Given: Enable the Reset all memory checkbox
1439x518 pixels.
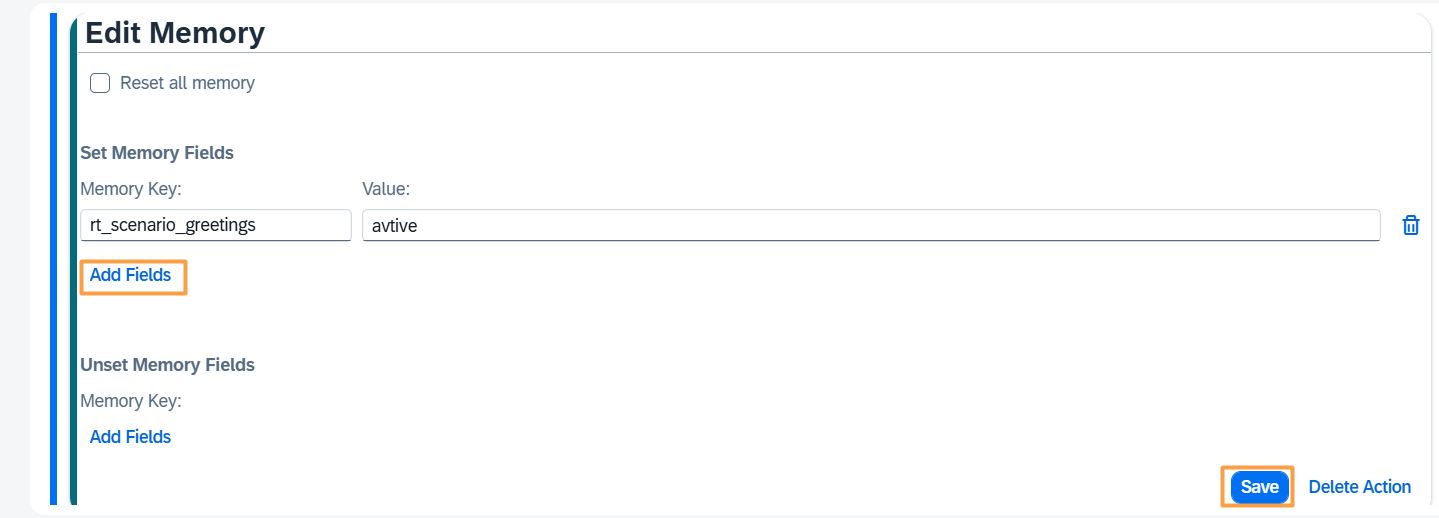Looking at the screenshot, I should tap(100, 83).
